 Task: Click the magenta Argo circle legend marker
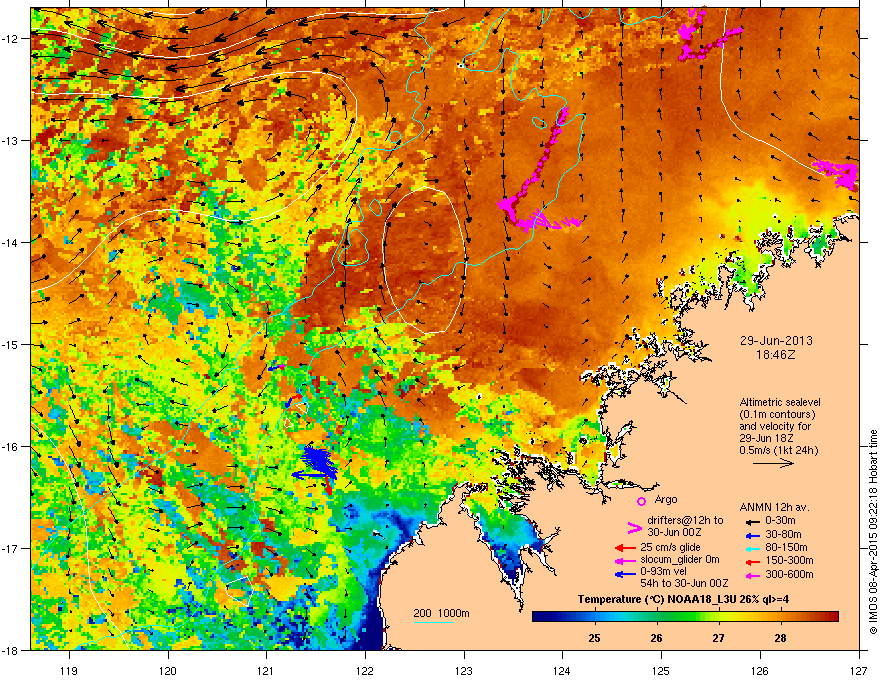pyautogui.click(x=641, y=501)
